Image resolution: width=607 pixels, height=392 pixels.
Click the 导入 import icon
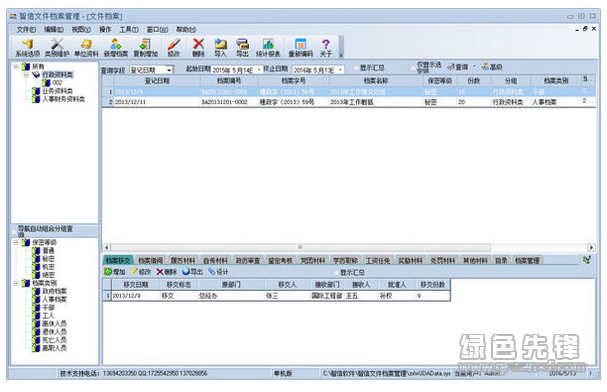click(x=220, y=48)
